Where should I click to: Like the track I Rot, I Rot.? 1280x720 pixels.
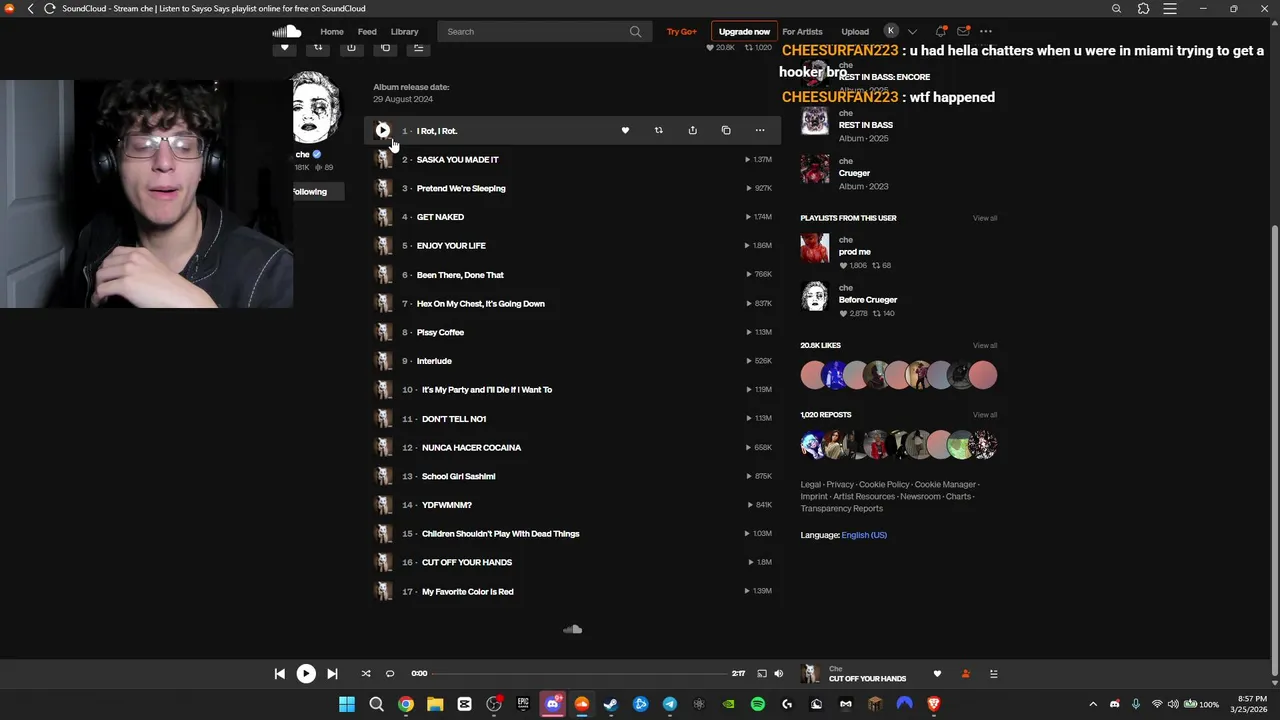pyautogui.click(x=625, y=130)
